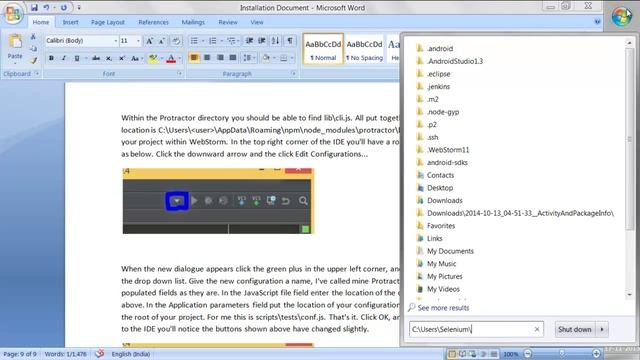This screenshot has height=360, width=640.
Task: Open the .jenkins folder result
Action: coord(438,87)
